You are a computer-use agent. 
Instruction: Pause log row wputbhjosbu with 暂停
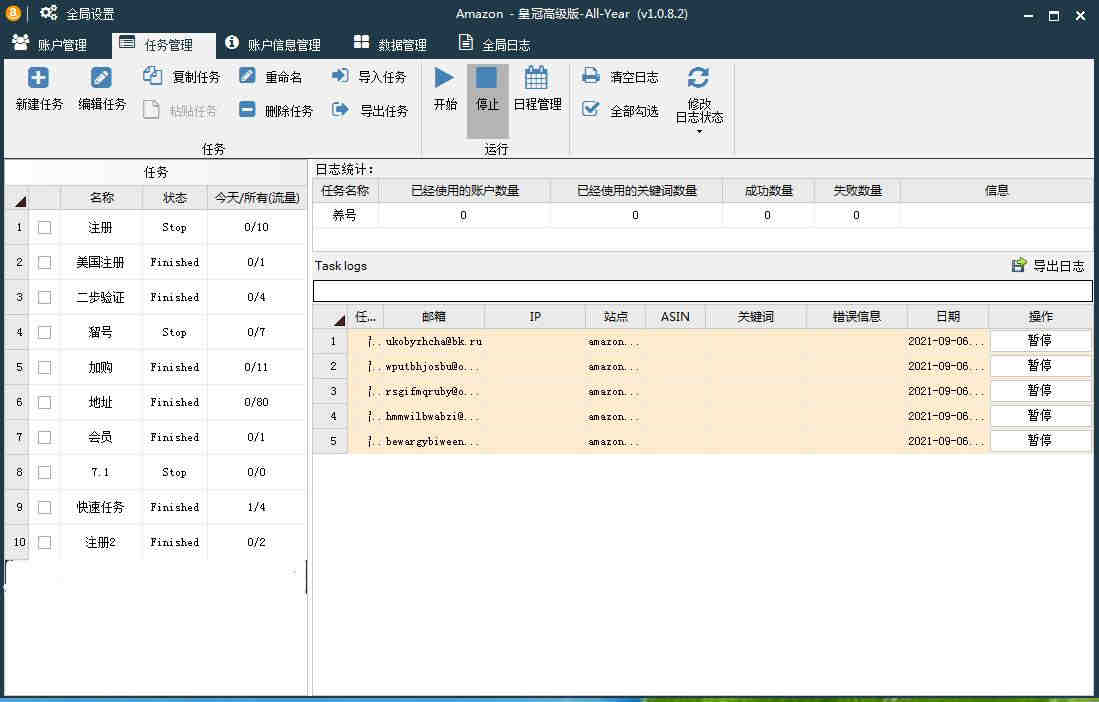1039,366
